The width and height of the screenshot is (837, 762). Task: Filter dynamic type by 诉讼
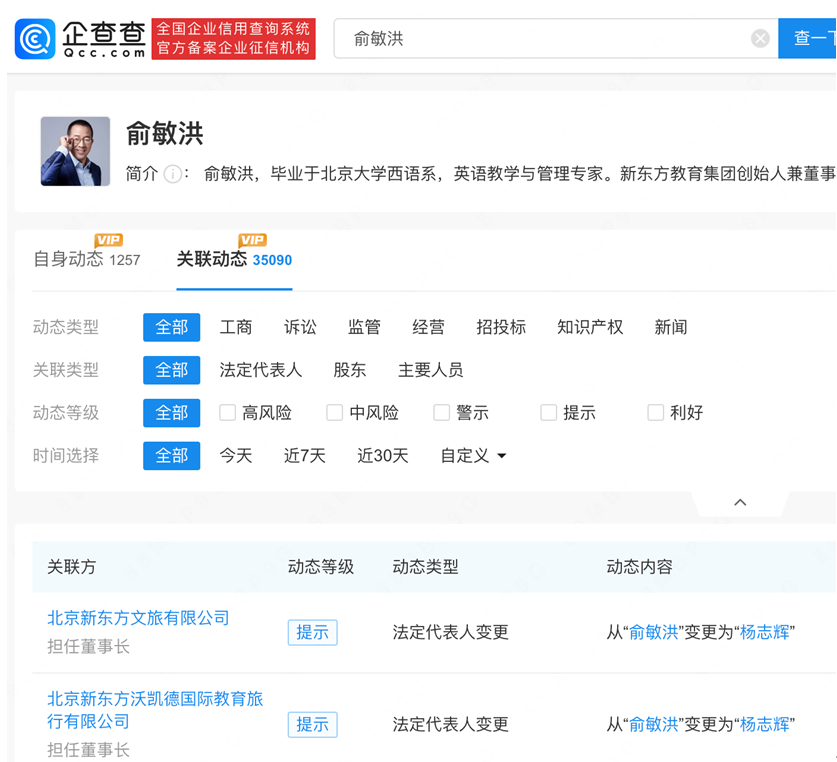[300, 328]
